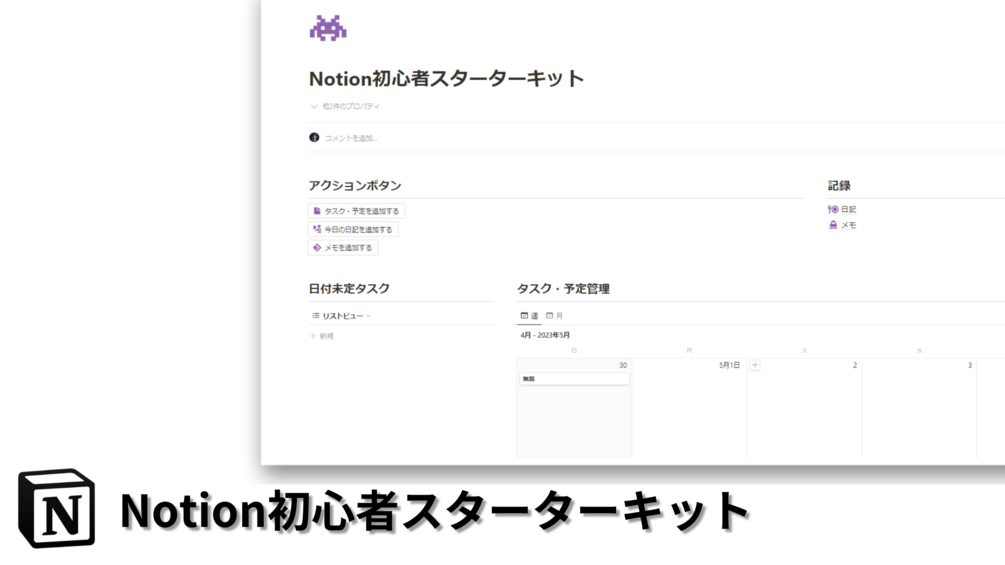Click the 記録 heading

tap(839, 186)
